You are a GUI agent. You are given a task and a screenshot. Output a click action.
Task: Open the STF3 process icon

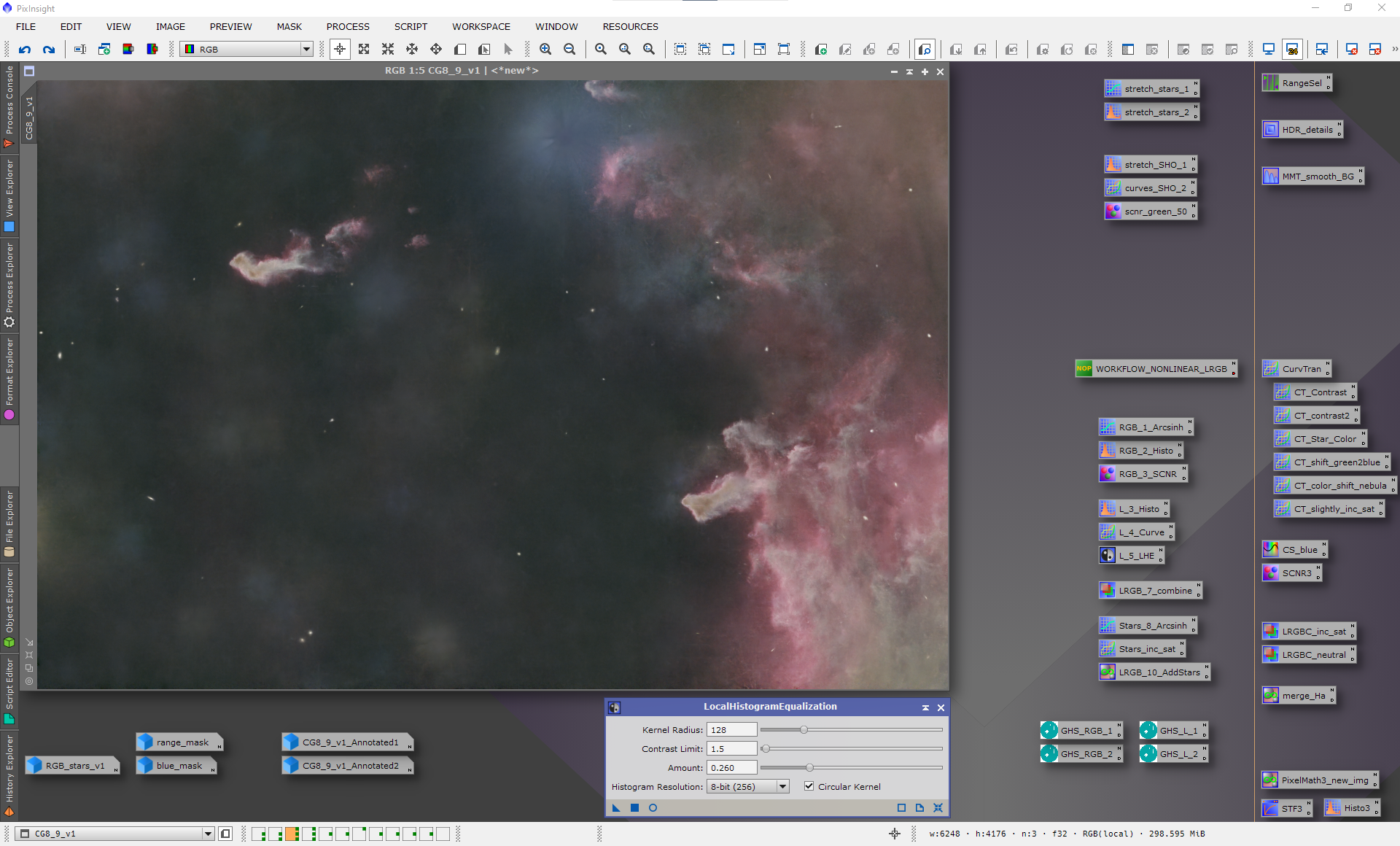(x=1286, y=808)
